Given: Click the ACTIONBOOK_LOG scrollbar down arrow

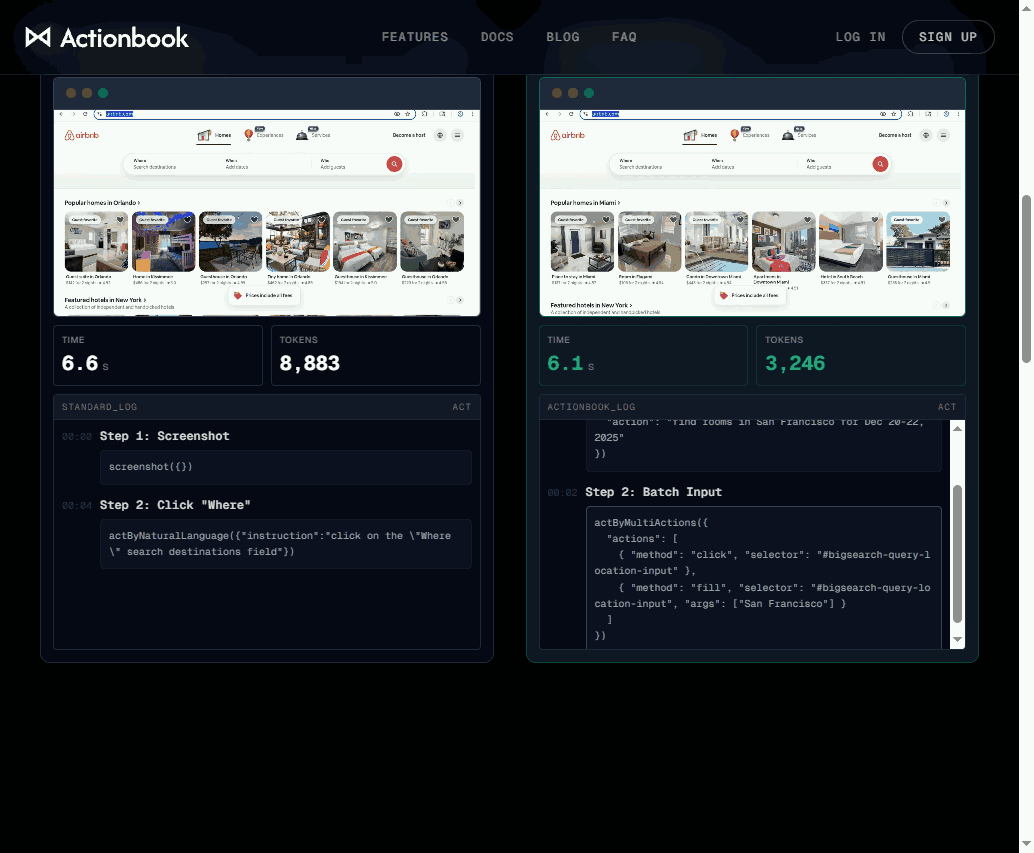Looking at the screenshot, I should click(958, 639).
